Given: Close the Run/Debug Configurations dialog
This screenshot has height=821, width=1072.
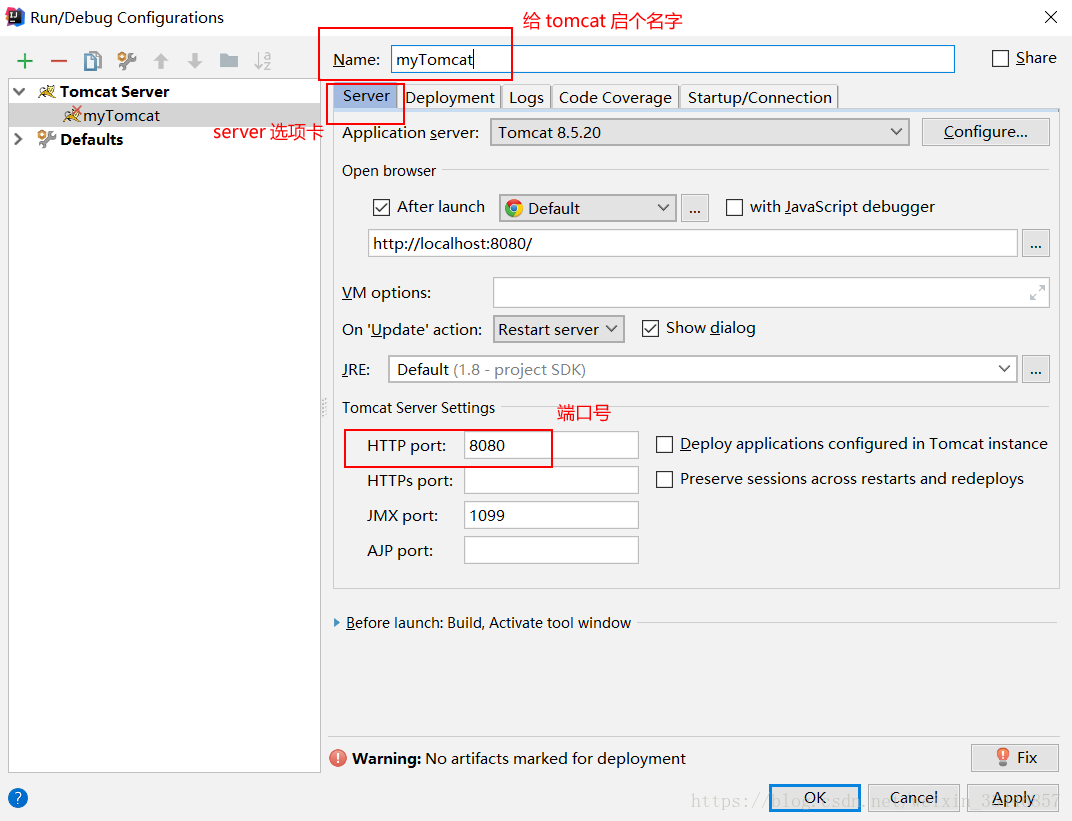Looking at the screenshot, I should [x=1051, y=17].
